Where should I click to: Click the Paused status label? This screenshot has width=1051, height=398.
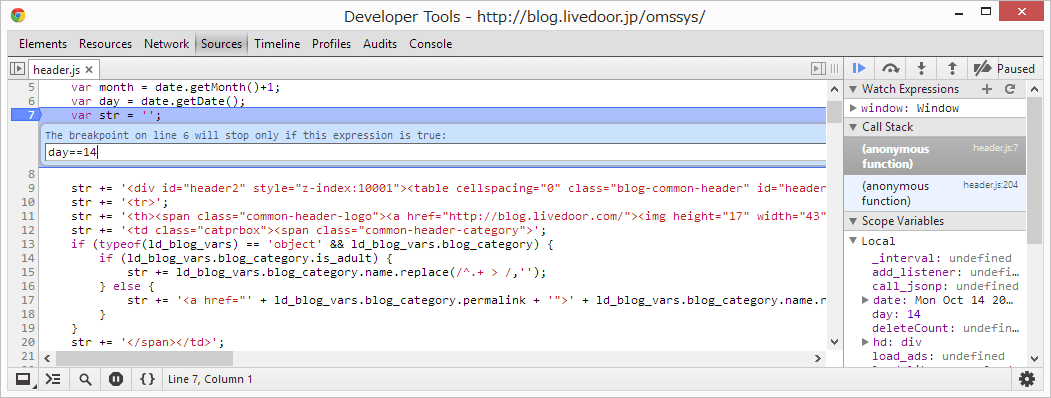tap(1015, 69)
